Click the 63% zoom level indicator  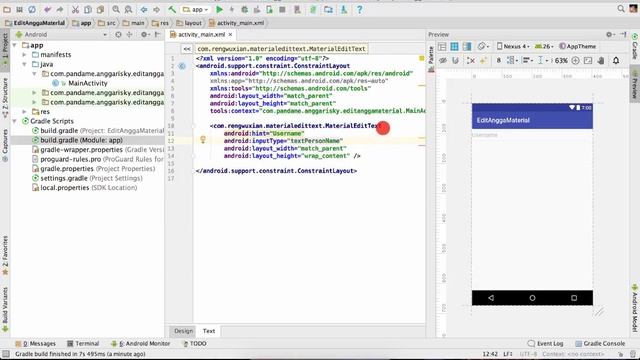pos(561,60)
